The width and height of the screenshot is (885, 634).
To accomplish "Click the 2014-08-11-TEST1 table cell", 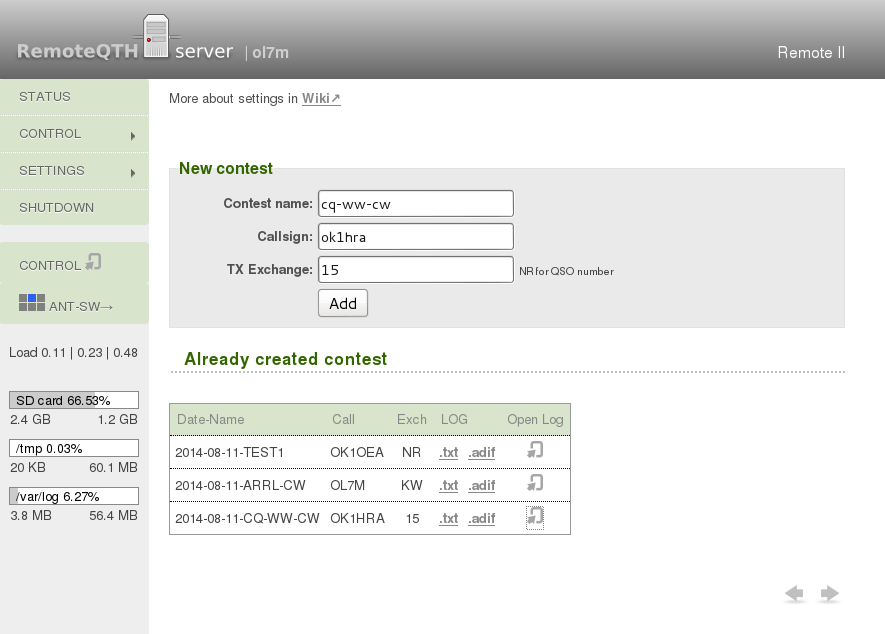I will (230, 452).
